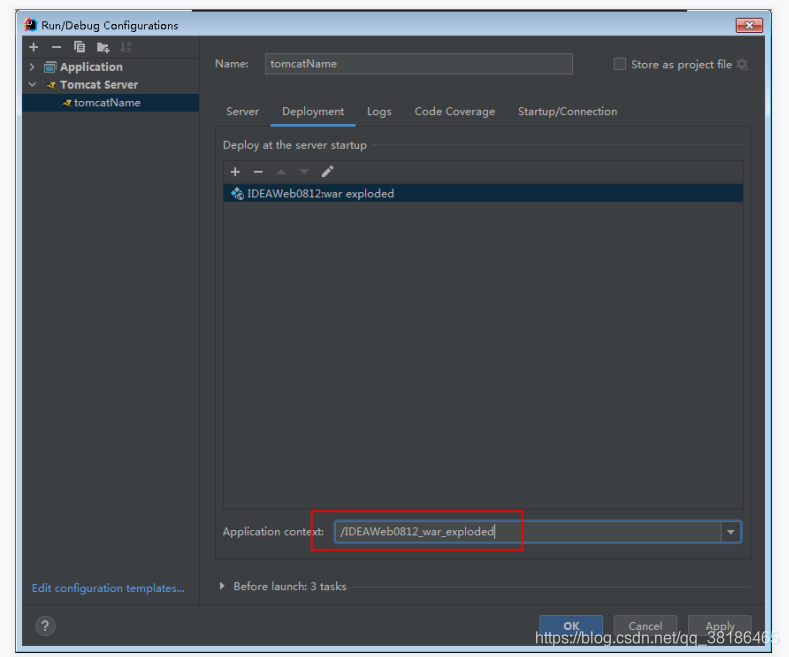Select the Deployment tab
The width and height of the screenshot is (789, 657).
(x=313, y=112)
